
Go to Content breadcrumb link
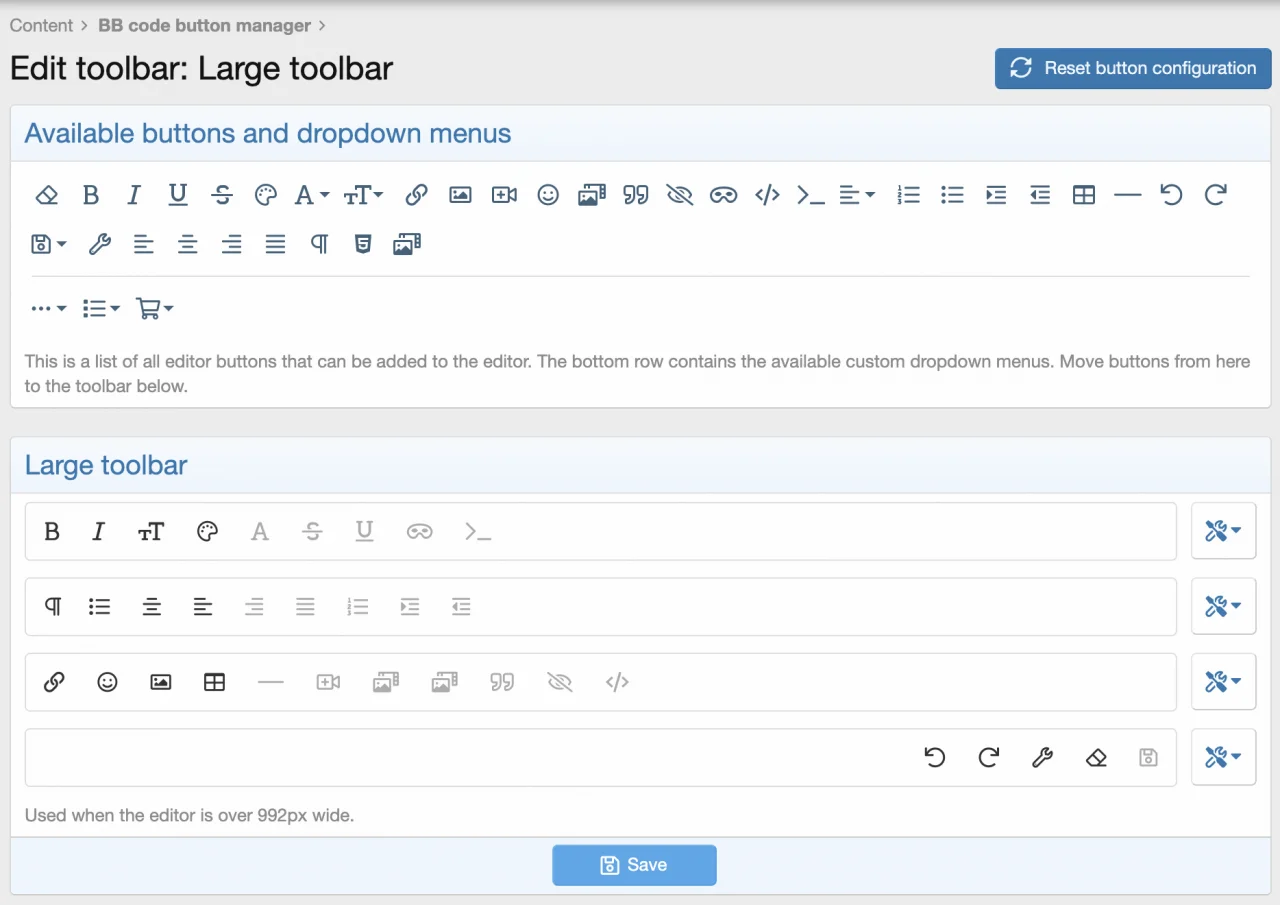click(42, 25)
